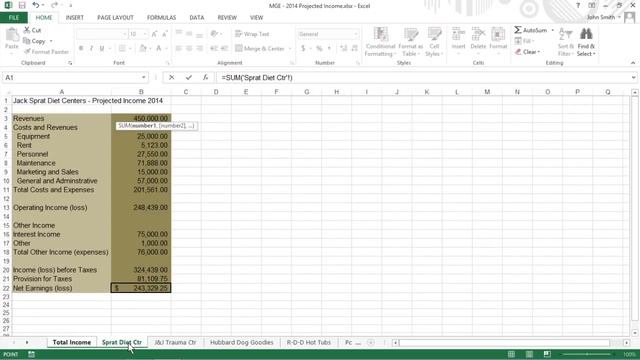Switch to the INSERT ribbon tab
The image size is (640, 360).
tap(75, 18)
